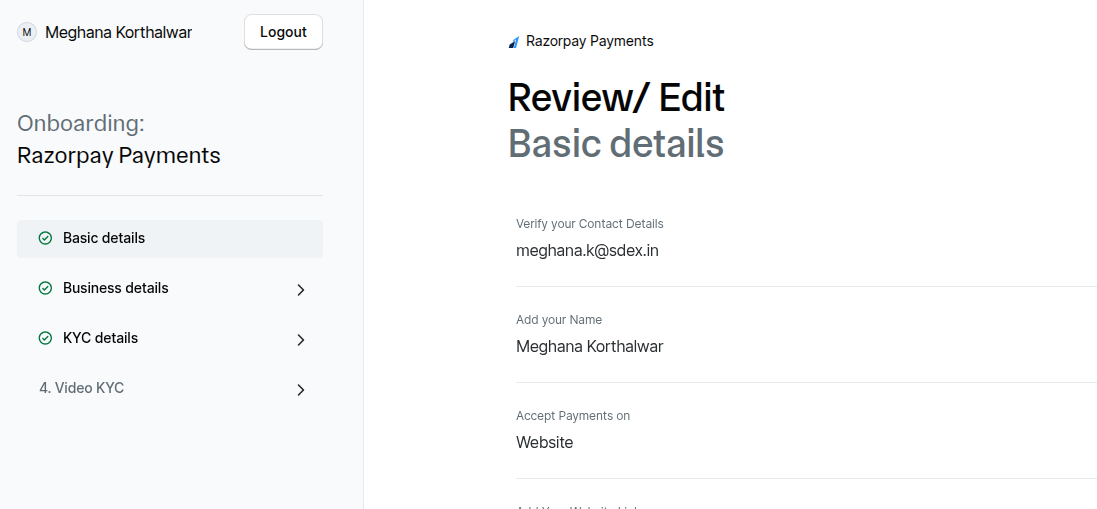
Task: Click the user avatar "M" icon
Action: [x=27, y=32]
